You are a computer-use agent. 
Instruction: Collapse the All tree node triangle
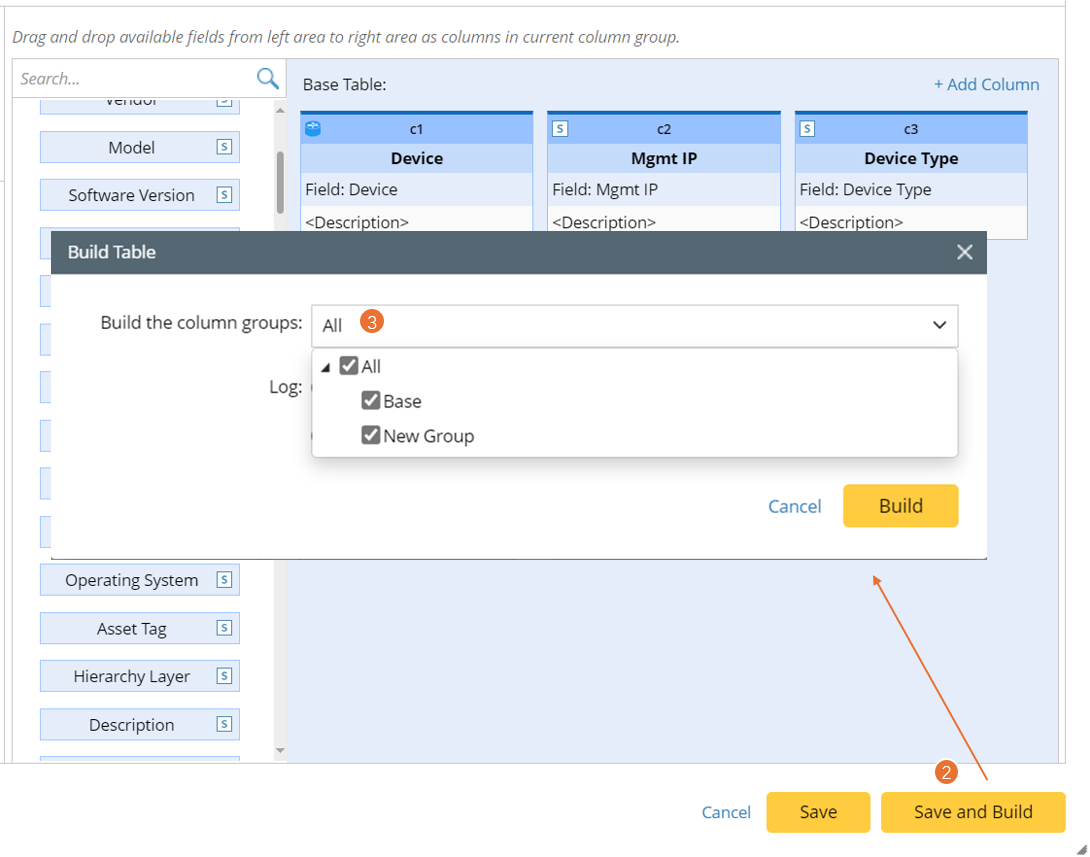tap(325, 367)
